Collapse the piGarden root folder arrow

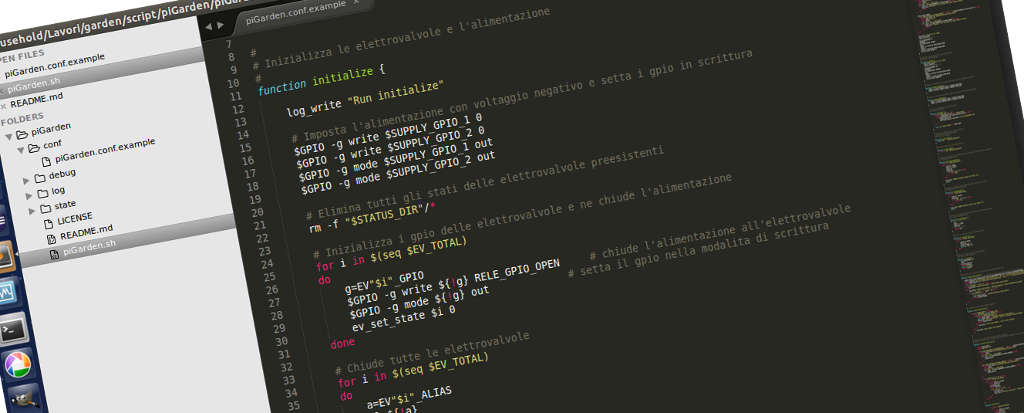pos(8,137)
